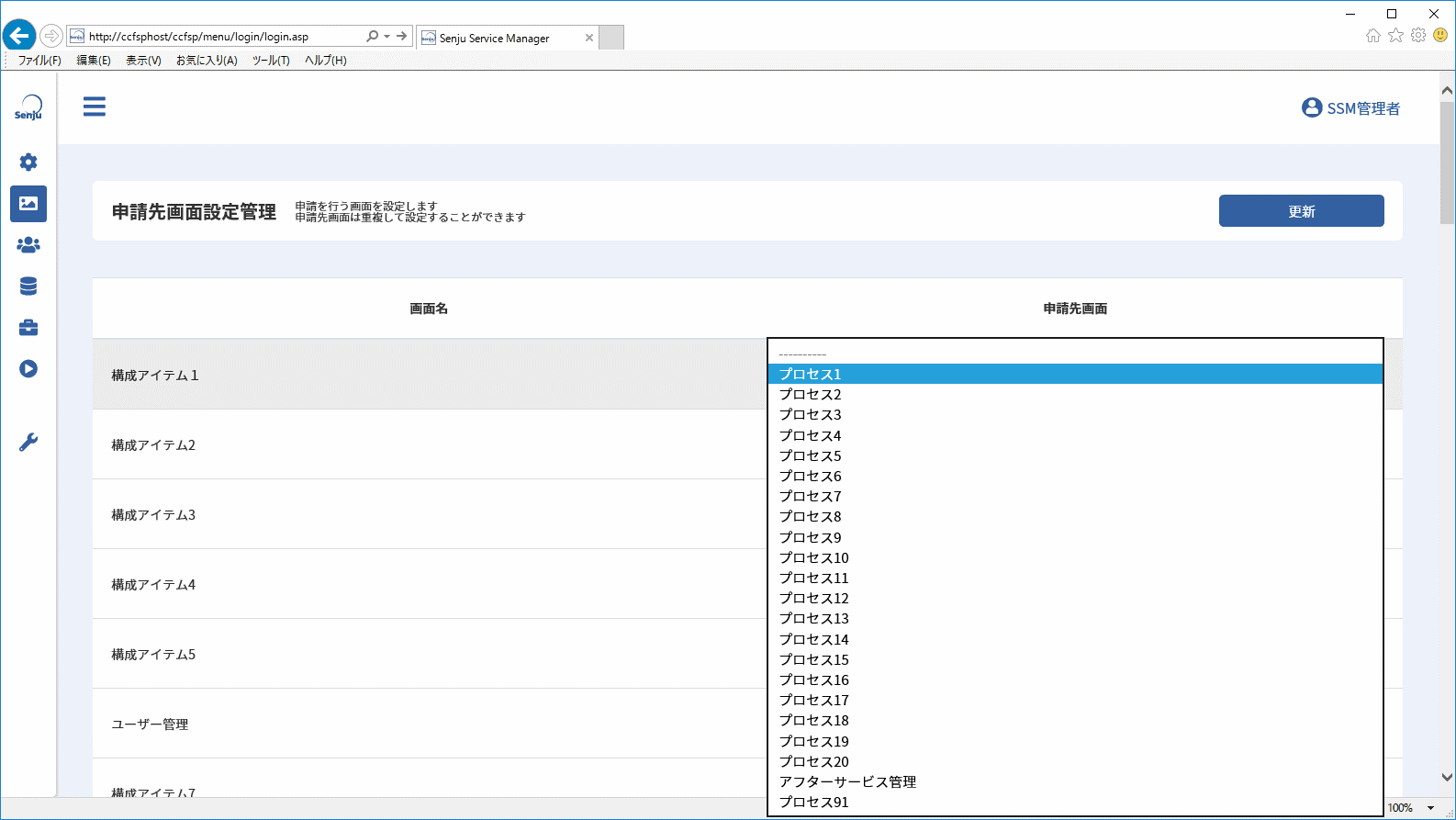Open the users group sidebar icon
This screenshot has height=820, width=1456.
coord(28,245)
